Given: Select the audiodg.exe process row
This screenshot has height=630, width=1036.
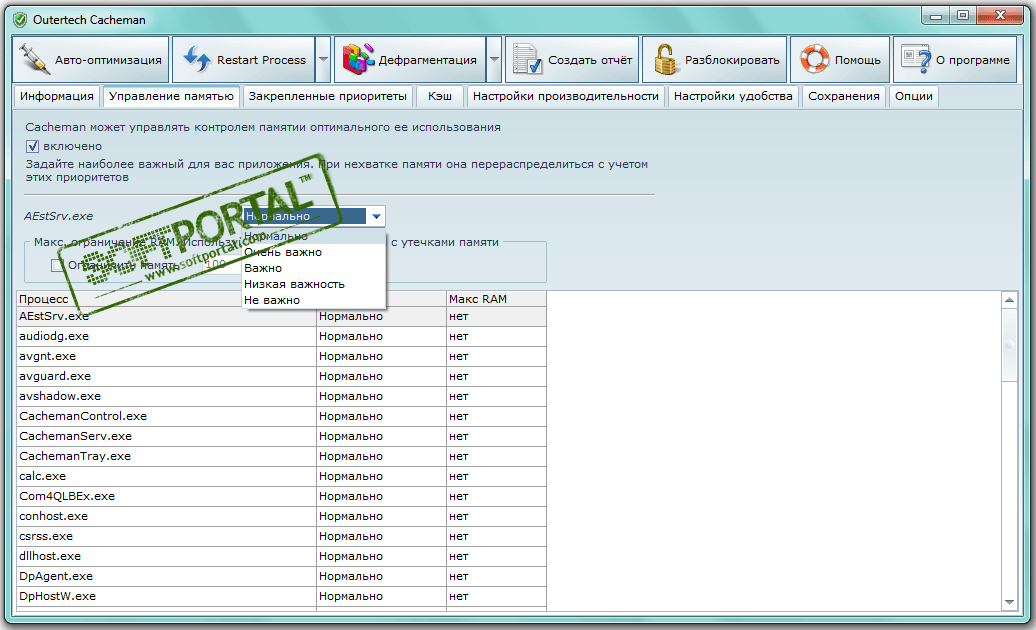Looking at the screenshot, I should 281,336.
